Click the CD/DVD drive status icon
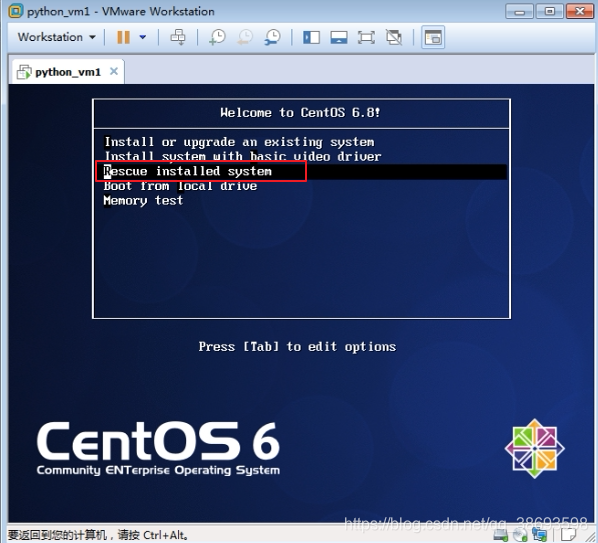Screen dimensions: 598x543 point(520,535)
